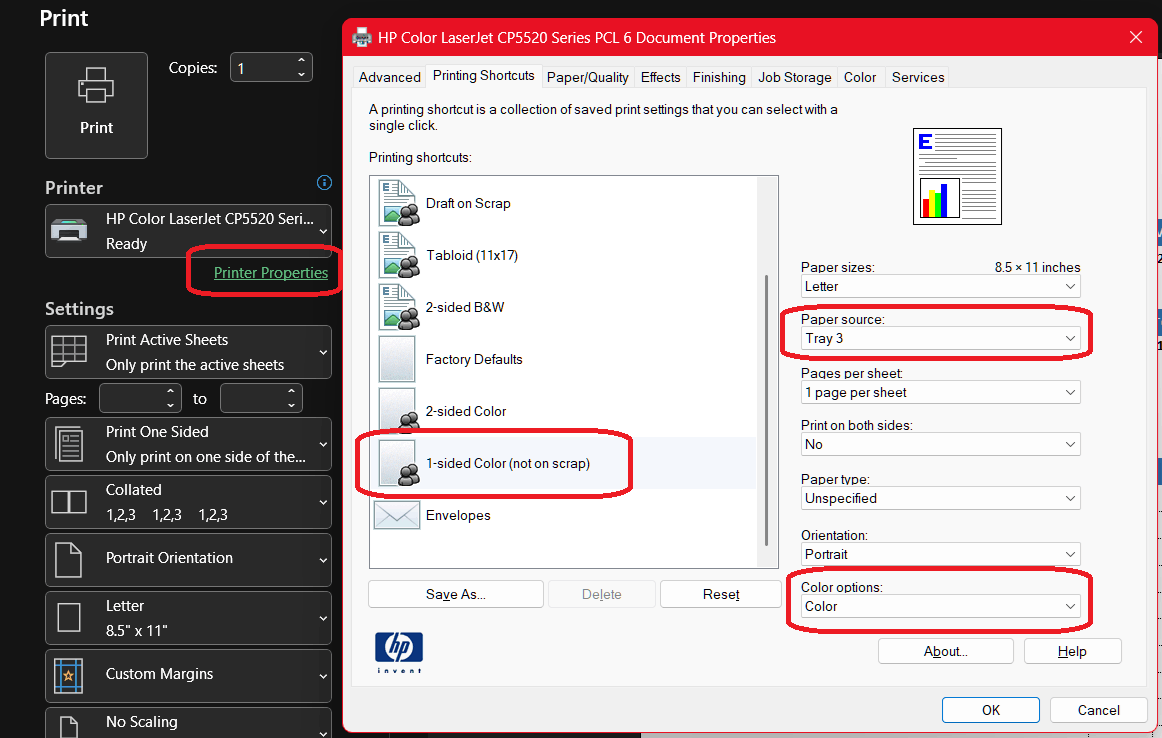
Task: Click the printer info icon
Action: (324, 182)
